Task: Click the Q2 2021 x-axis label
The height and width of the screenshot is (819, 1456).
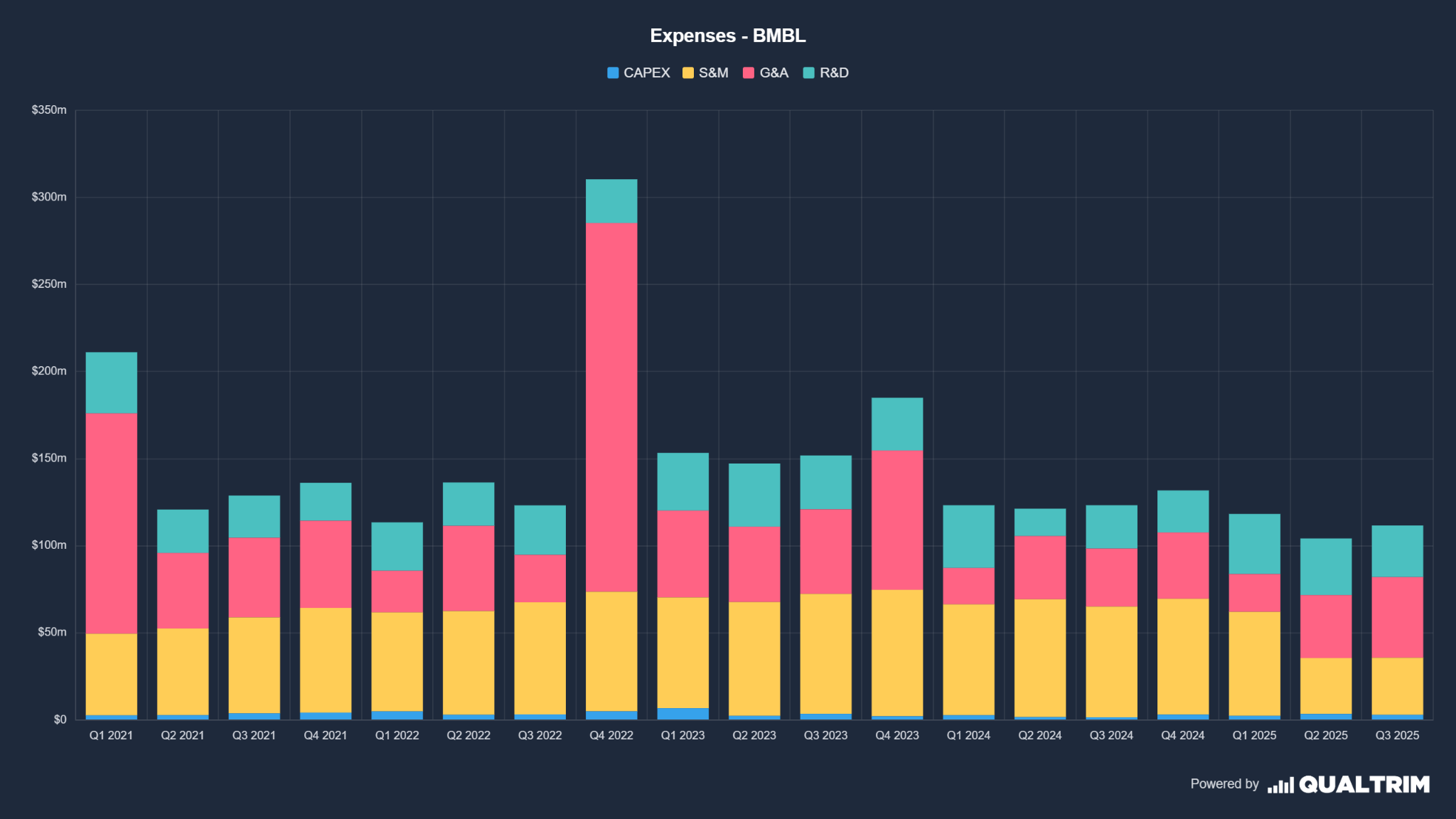Action: [182, 735]
